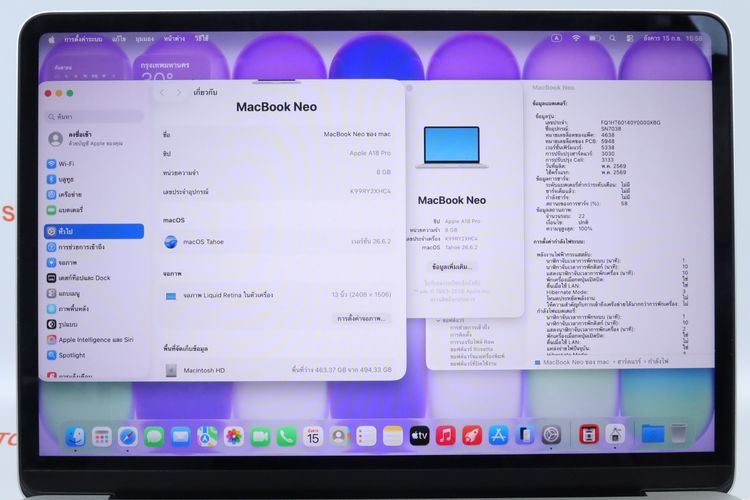This screenshot has width=750, height=500.
Task: Open Music from the Dock
Action: tap(445, 436)
